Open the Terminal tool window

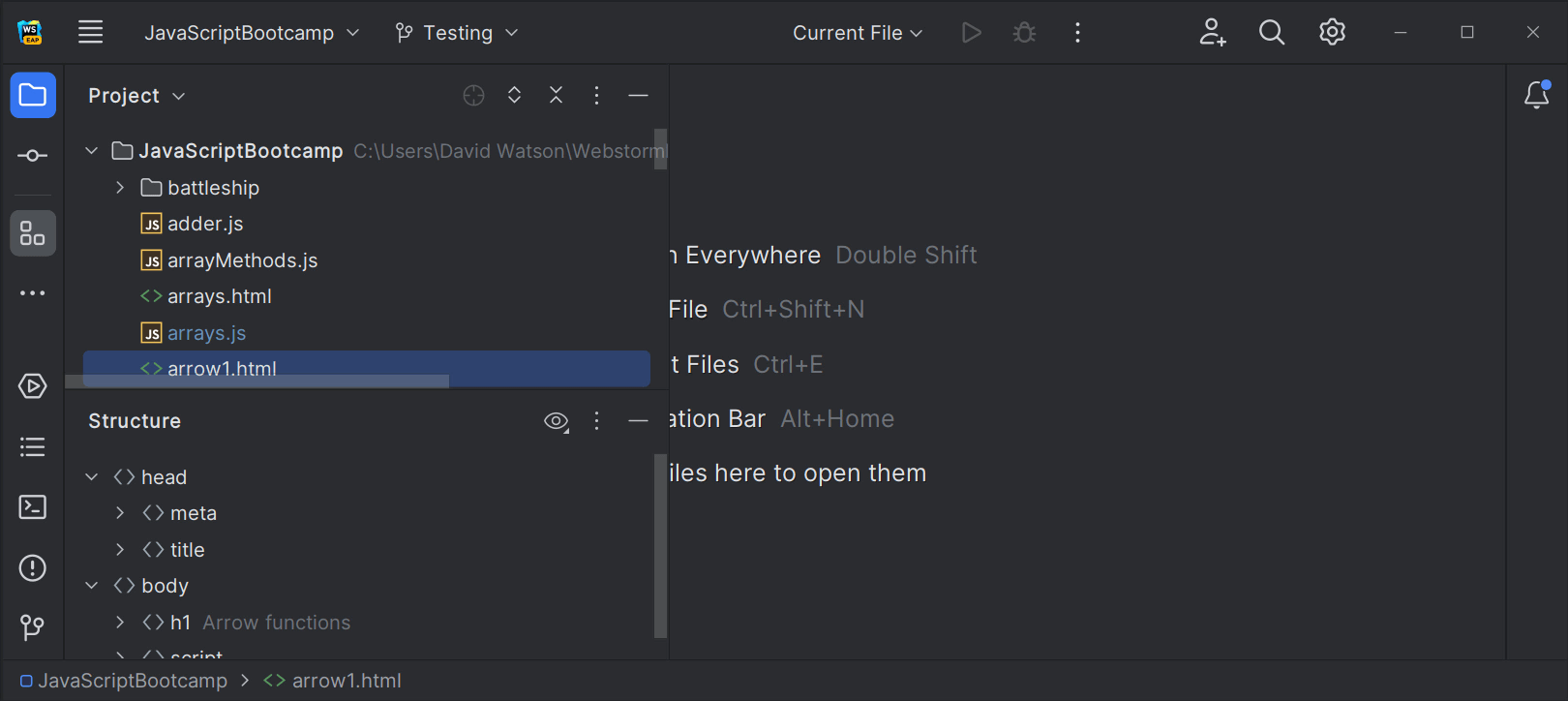coord(32,507)
